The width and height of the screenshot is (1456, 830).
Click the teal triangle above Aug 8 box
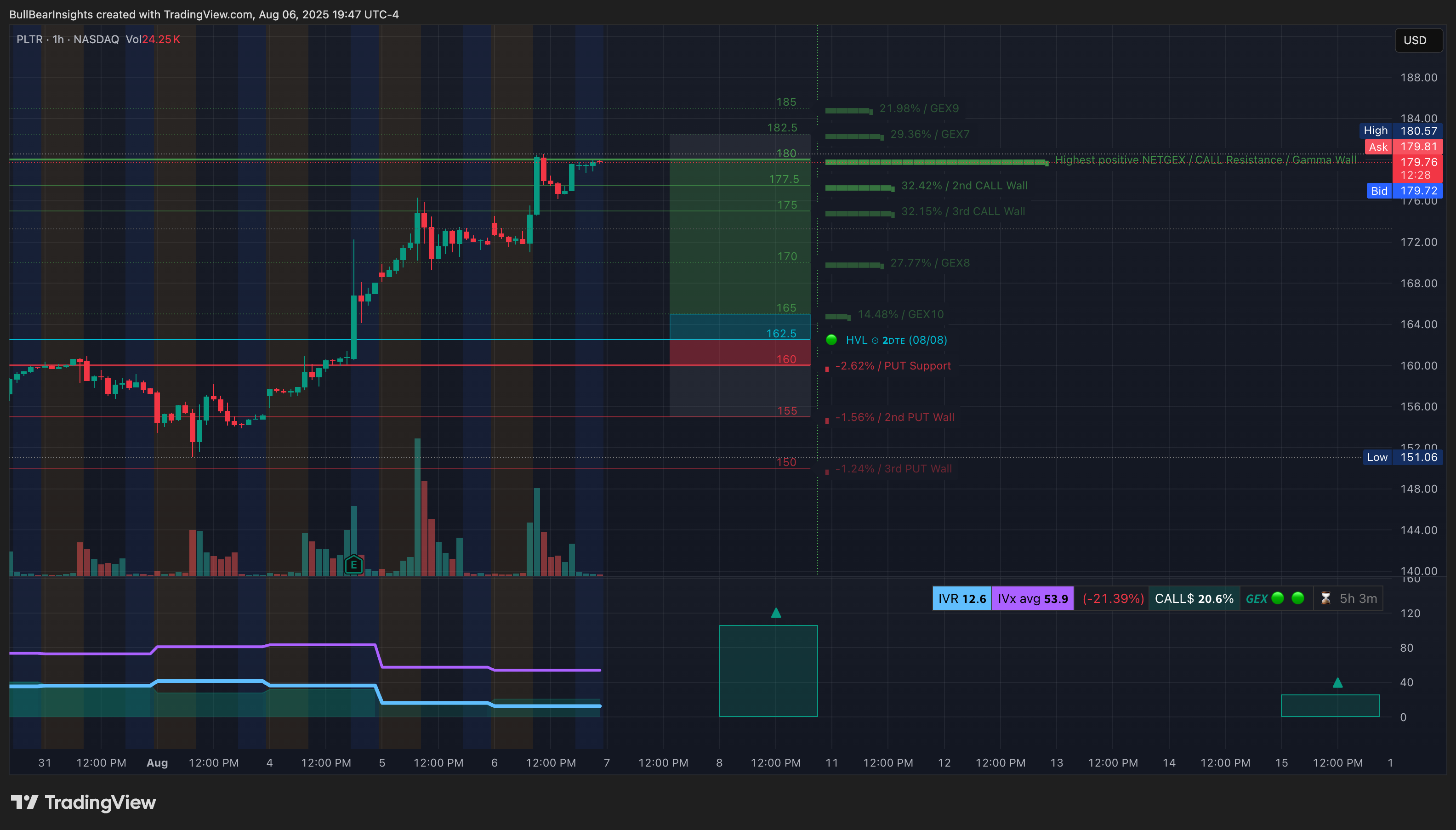coord(776,613)
